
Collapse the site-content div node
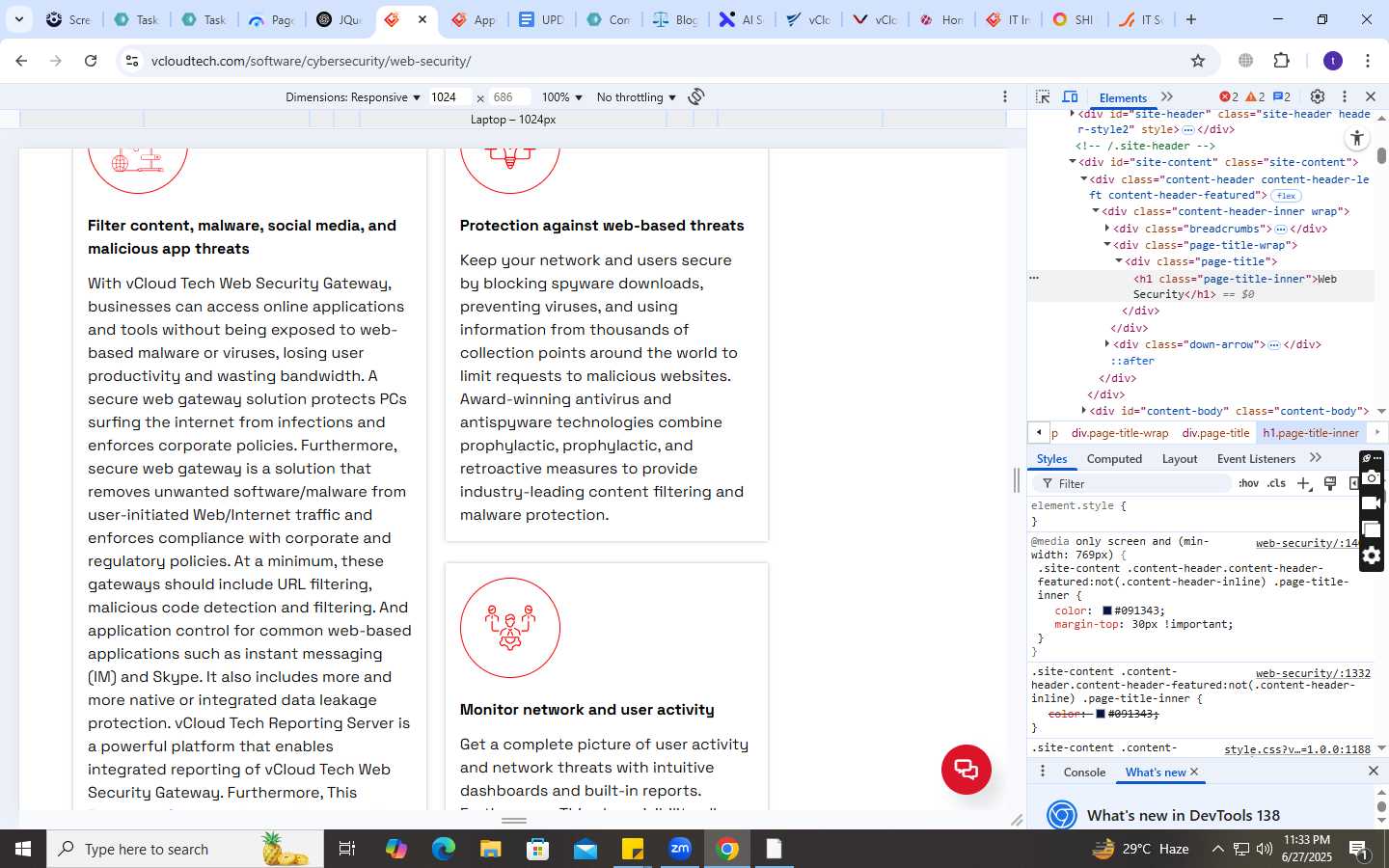click(x=1072, y=162)
